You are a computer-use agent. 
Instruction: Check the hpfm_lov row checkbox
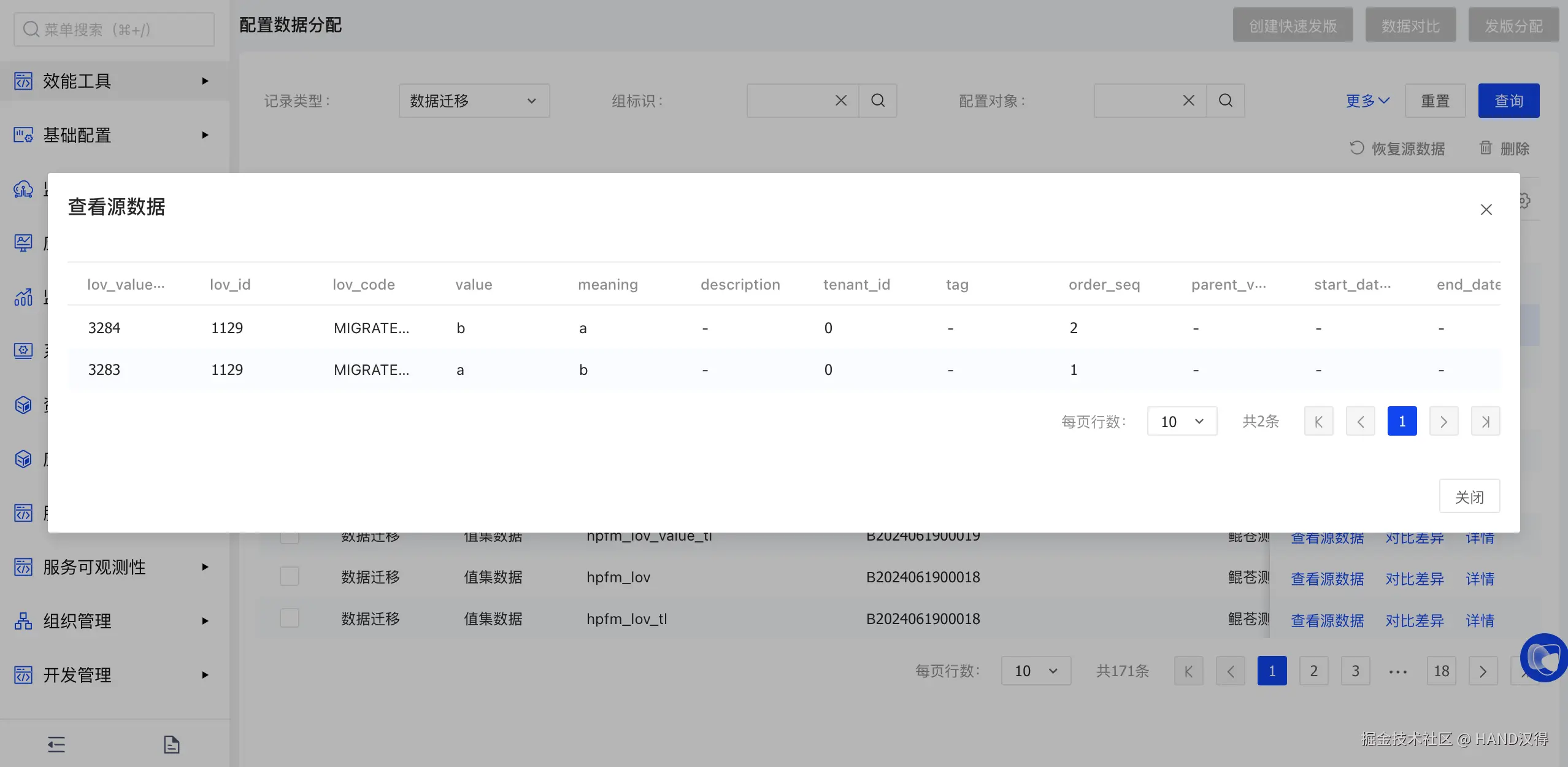click(290, 577)
